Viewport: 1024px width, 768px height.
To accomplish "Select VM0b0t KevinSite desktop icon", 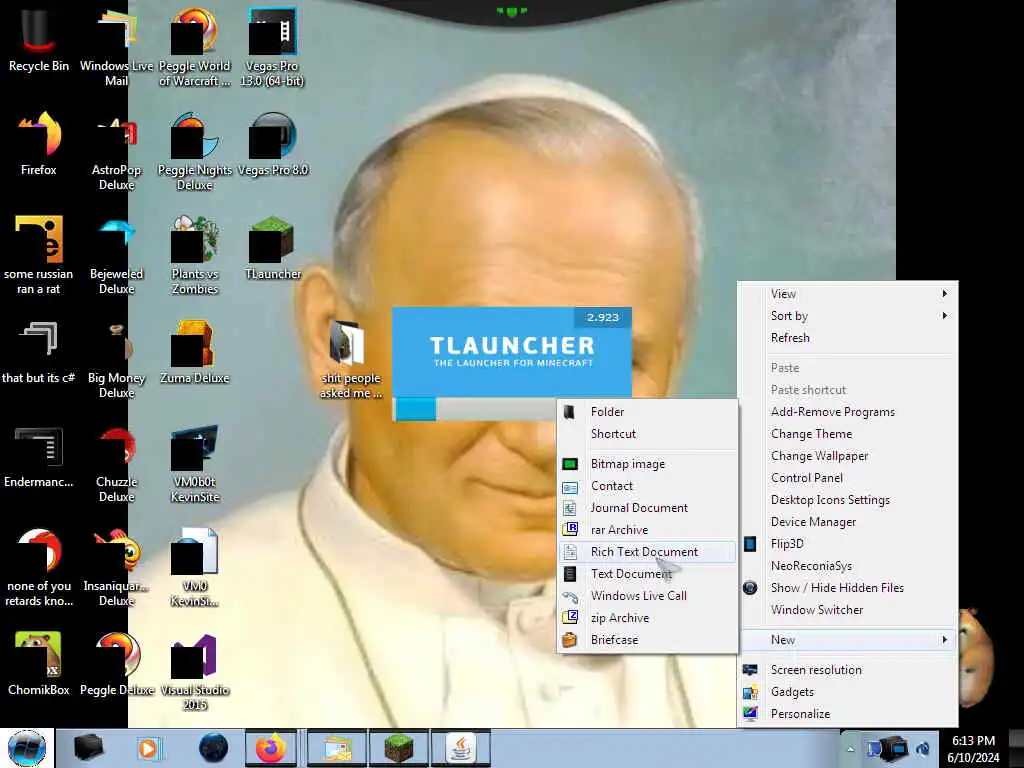I will click(195, 462).
